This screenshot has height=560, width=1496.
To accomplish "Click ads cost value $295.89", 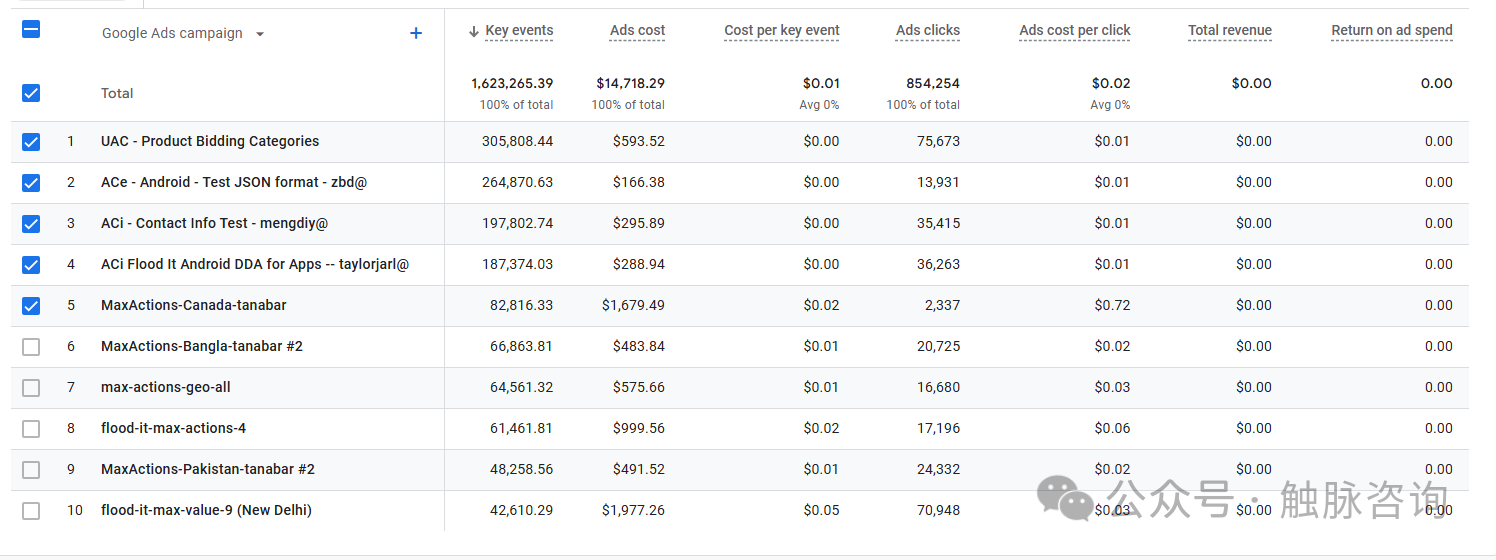I will pos(639,223).
